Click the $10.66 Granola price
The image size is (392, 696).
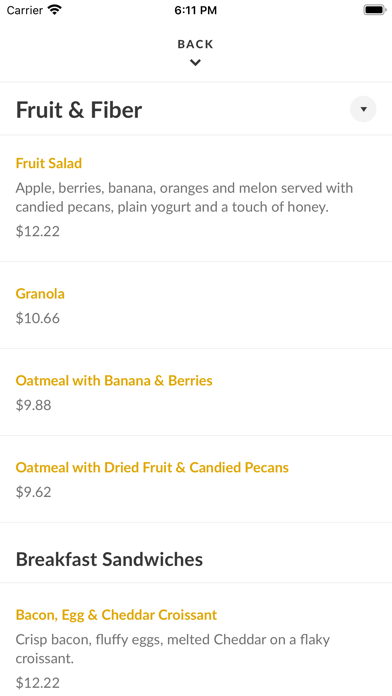pyautogui.click(x=38, y=318)
